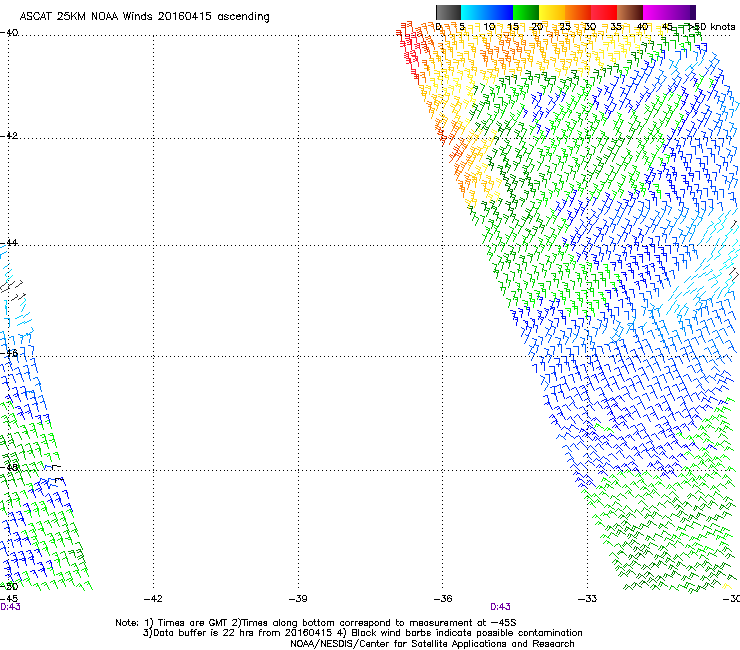Choose the yellow 20-25 knots legend swatch
Viewport: 740px width, 650px height.
click(552, 12)
